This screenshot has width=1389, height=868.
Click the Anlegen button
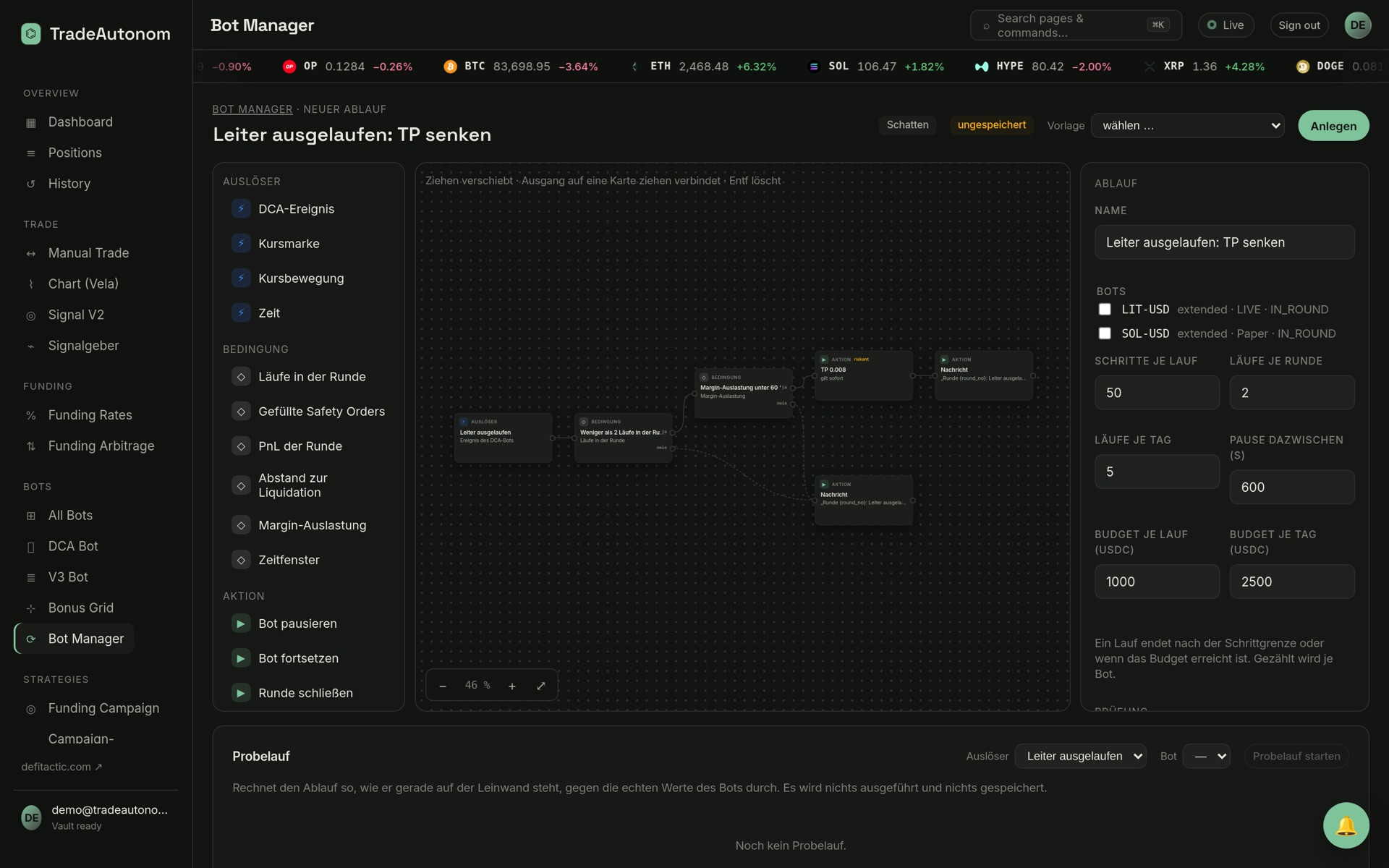coord(1333,126)
